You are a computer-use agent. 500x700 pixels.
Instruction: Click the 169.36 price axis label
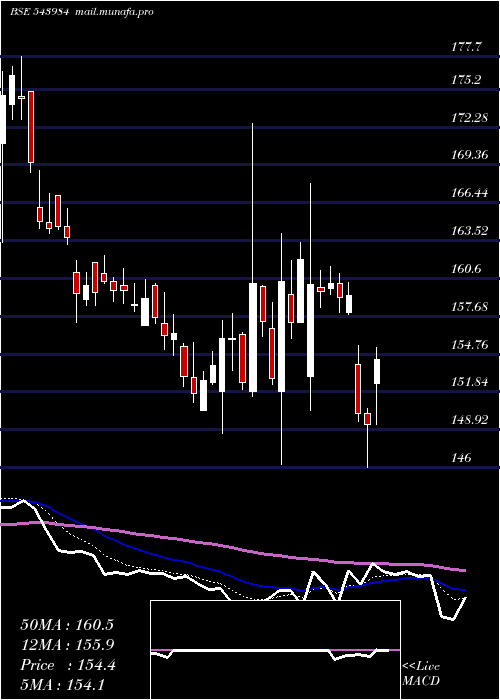point(470,155)
